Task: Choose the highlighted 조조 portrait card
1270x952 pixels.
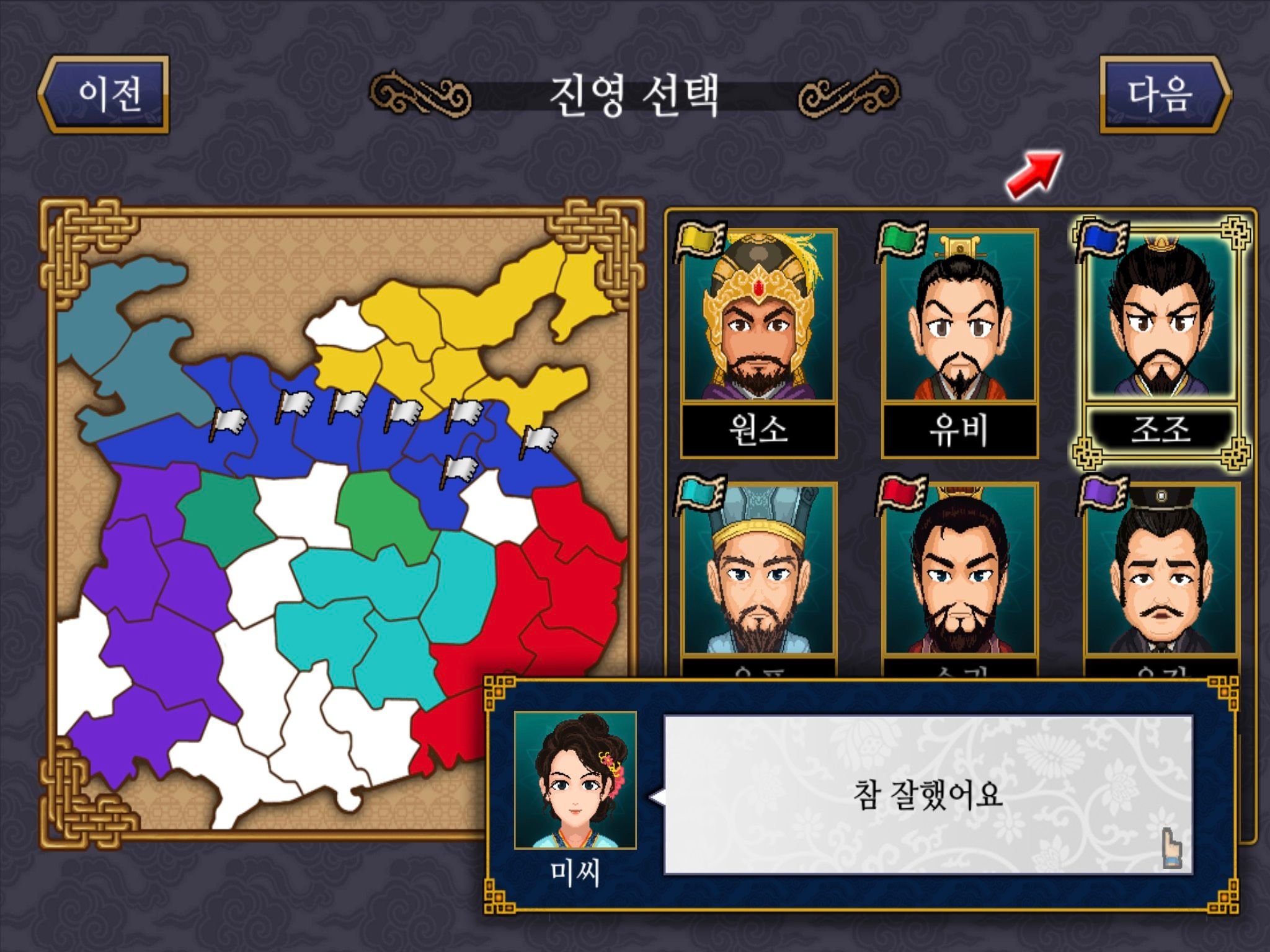Action: (x=1161, y=343)
